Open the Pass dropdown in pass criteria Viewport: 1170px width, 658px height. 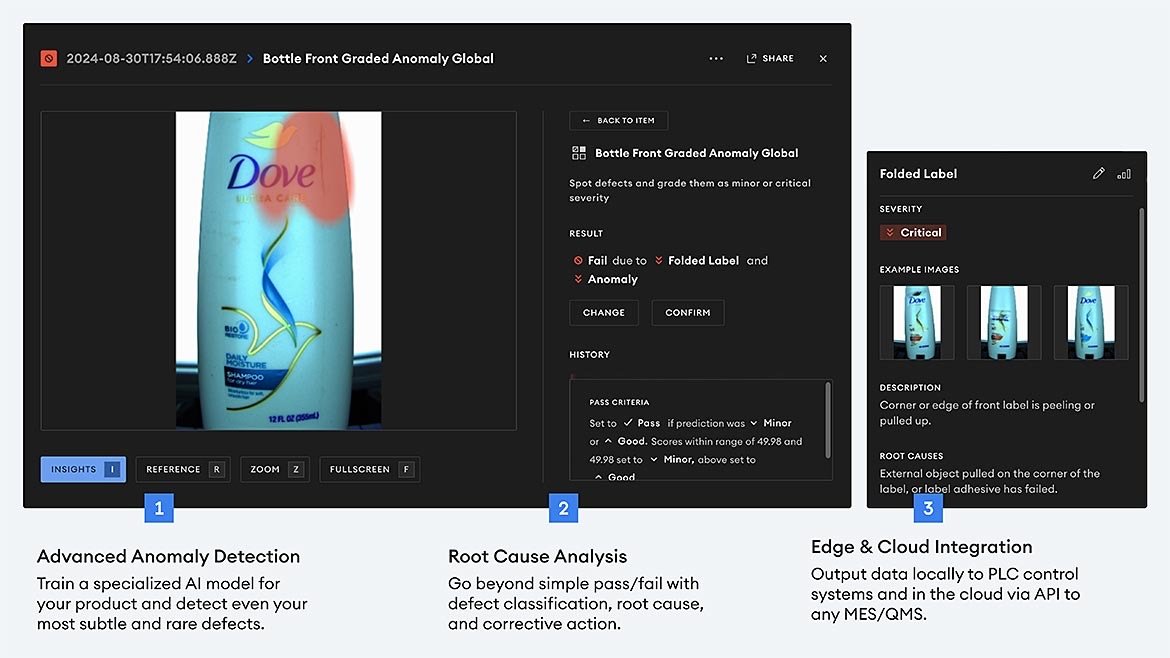pyautogui.click(x=642, y=423)
